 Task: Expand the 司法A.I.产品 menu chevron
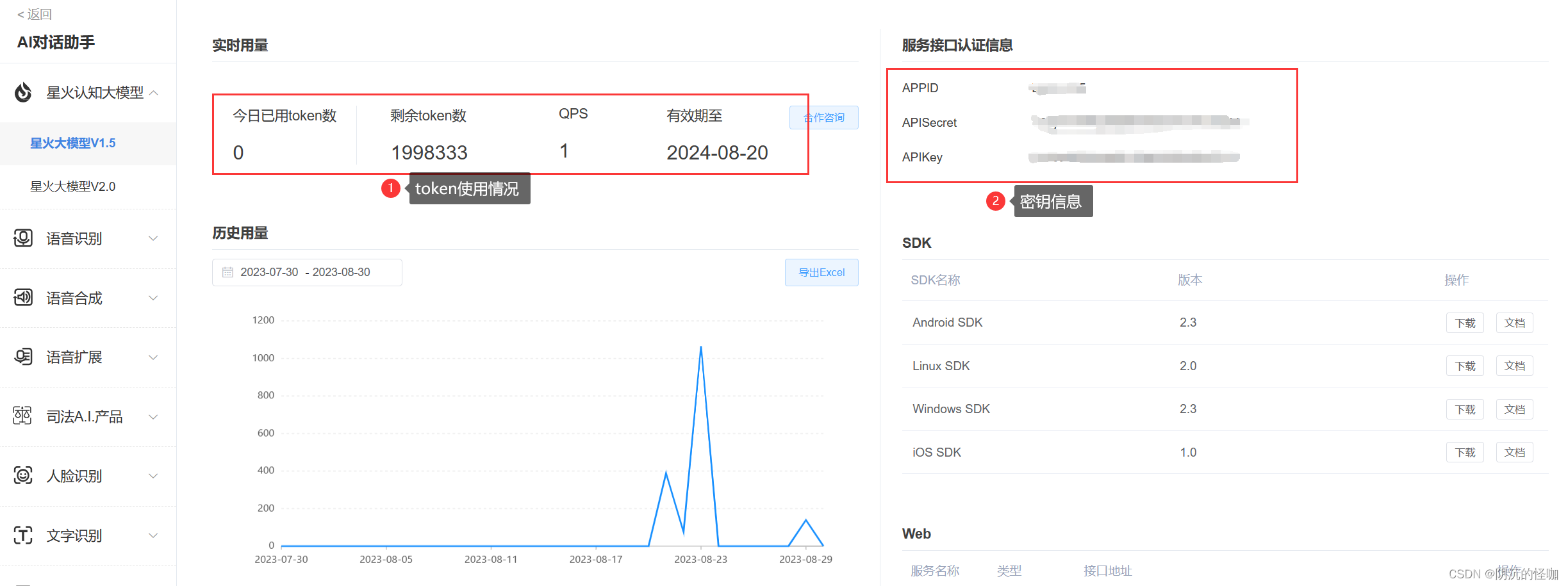tap(154, 417)
